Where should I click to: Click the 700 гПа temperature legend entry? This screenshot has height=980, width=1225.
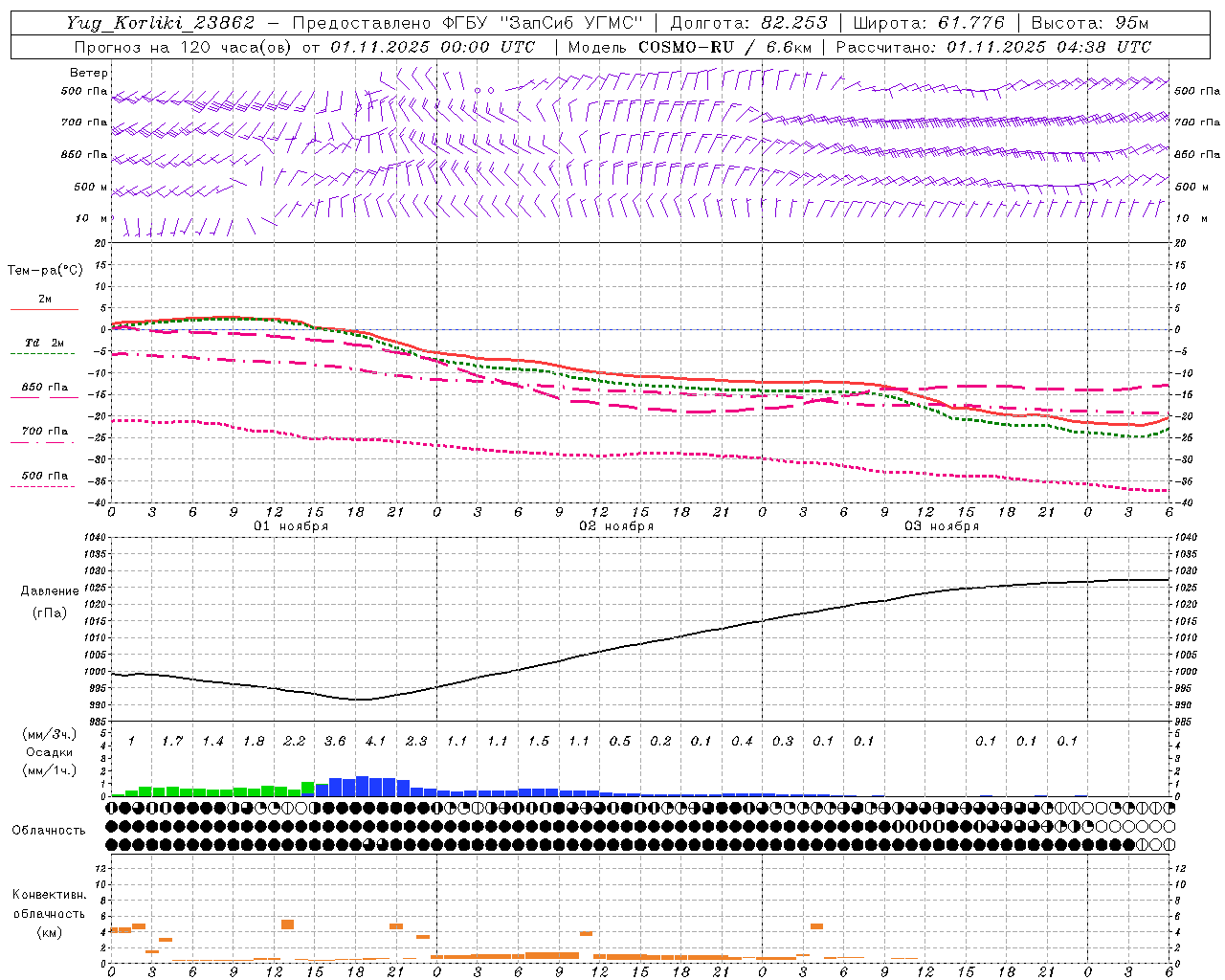click(45, 432)
